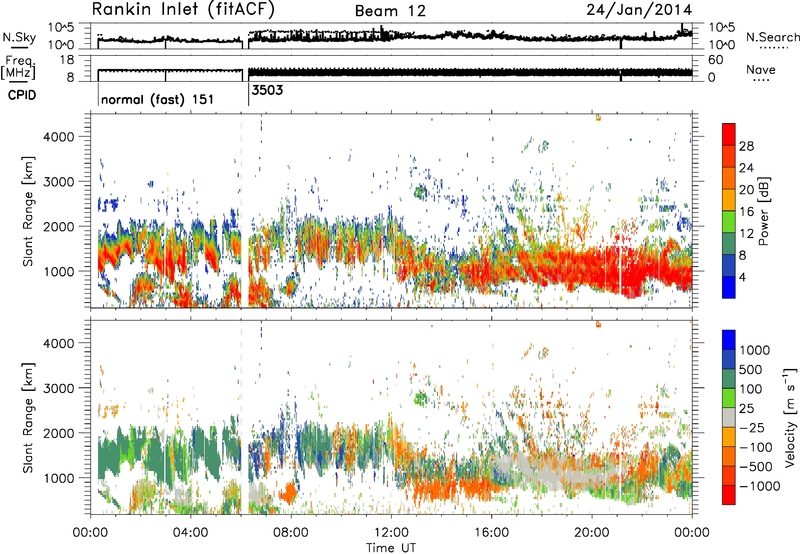
Task: Click the "4" tick on the Power color bar
Action: click(x=742, y=277)
